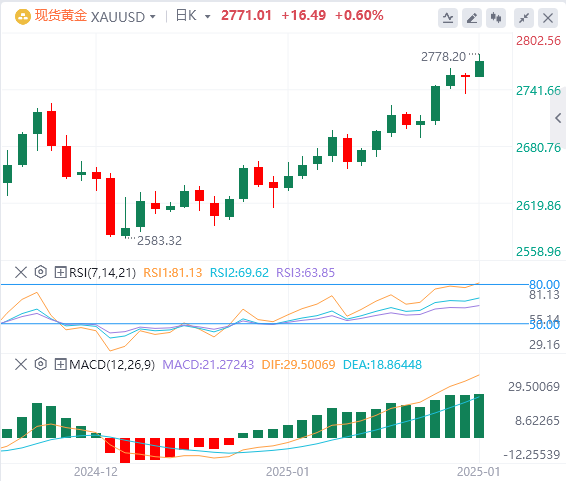Click the RSI(7,14,21) indicator label

tap(103, 272)
